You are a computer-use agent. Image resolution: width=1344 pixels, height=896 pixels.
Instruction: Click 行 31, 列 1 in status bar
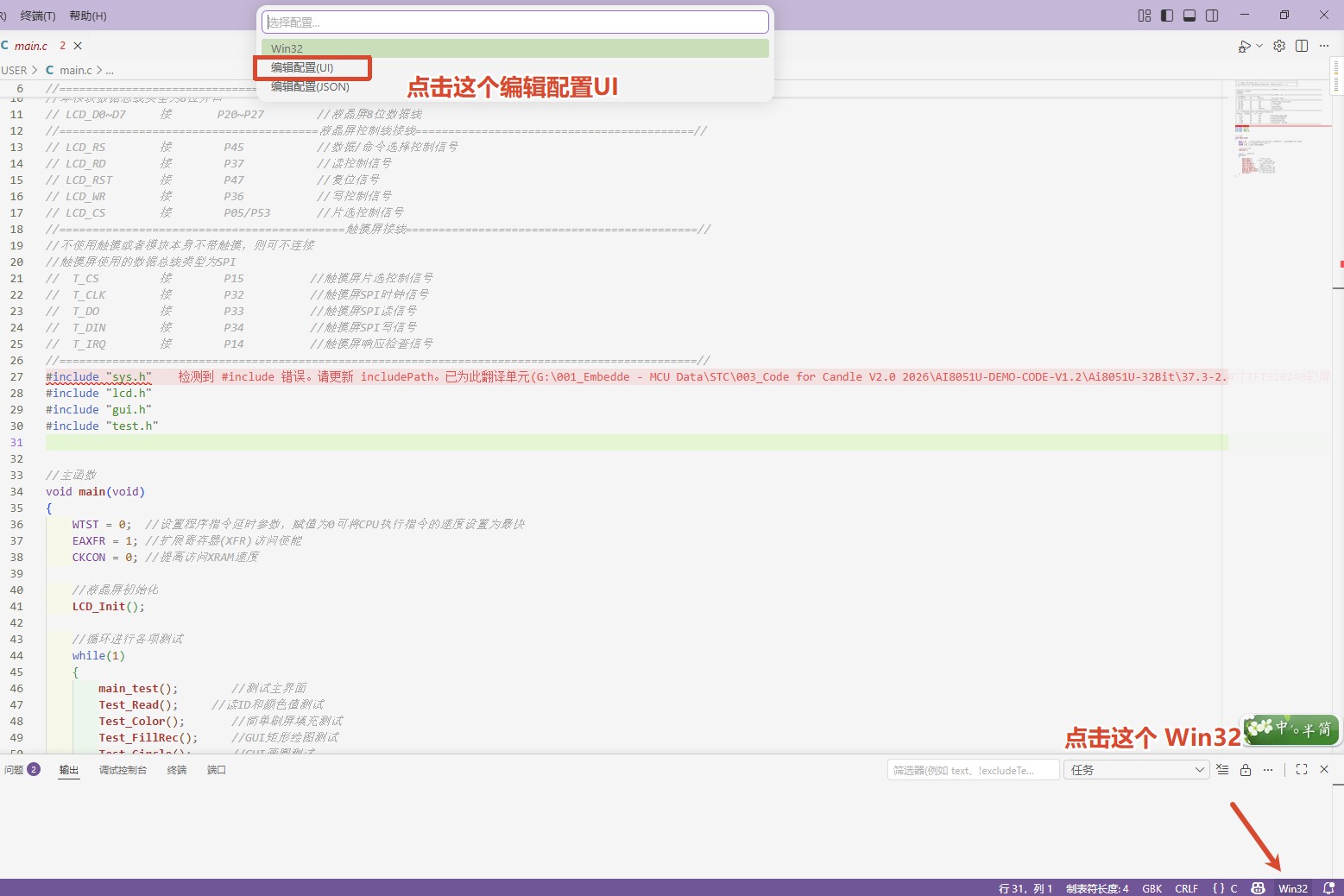(1025, 888)
